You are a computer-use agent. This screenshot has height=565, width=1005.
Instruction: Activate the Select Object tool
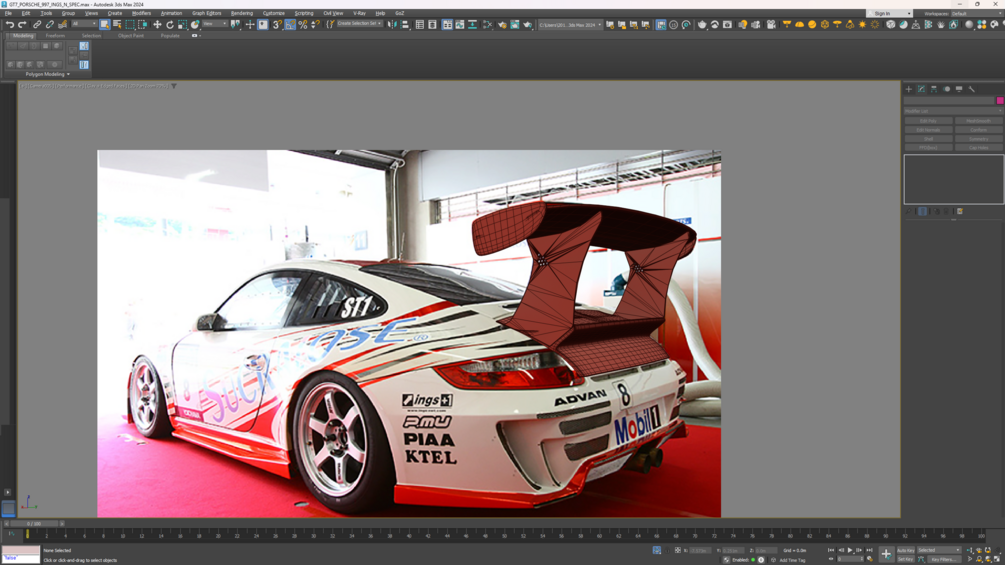click(104, 24)
